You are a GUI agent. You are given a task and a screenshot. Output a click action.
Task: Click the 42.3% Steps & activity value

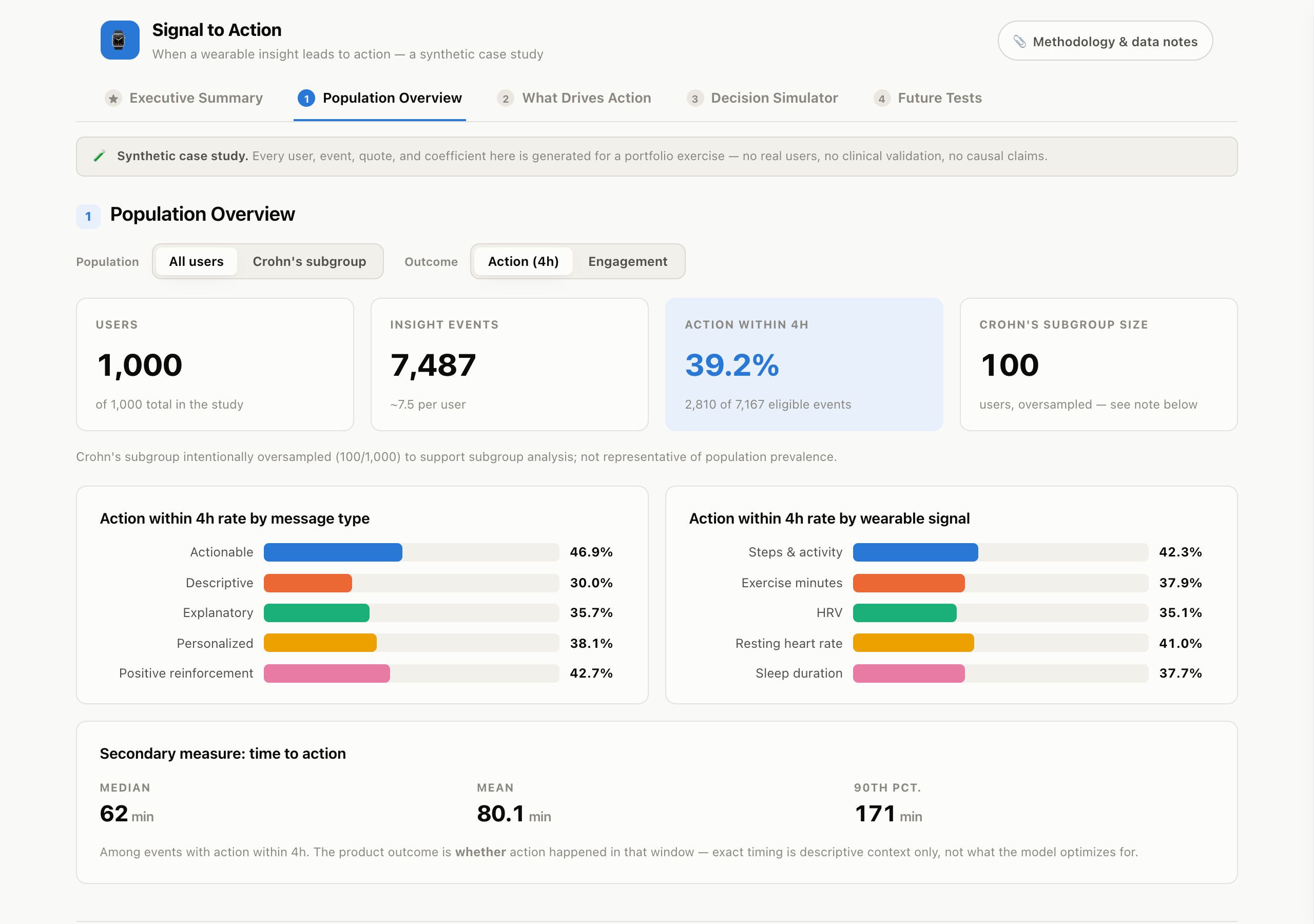click(1181, 552)
